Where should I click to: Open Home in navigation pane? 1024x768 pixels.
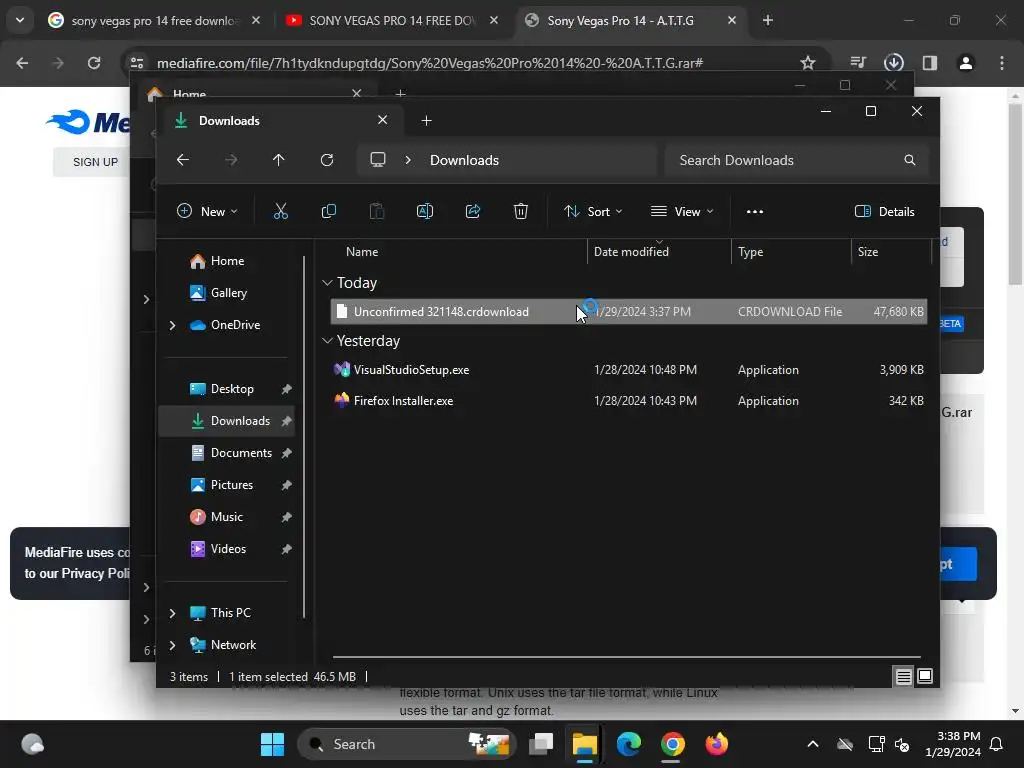[226, 261]
